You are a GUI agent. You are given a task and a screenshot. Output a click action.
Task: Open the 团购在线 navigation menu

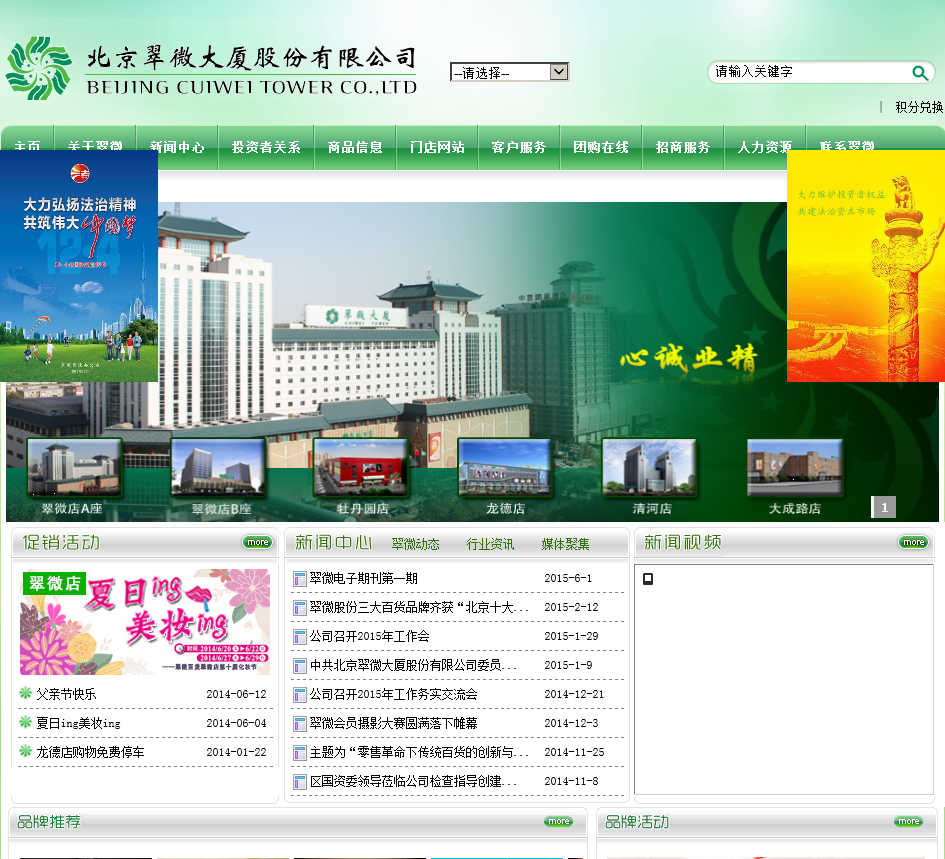point(601,147)
